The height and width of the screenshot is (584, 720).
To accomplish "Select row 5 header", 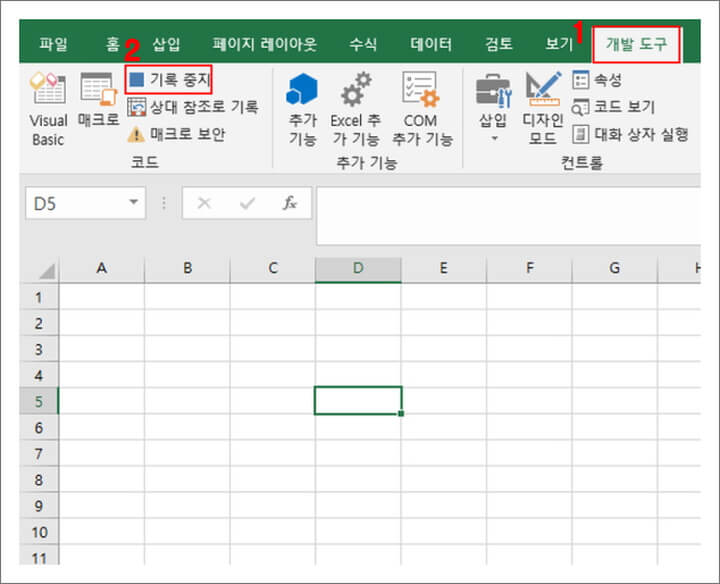I will click(39, 401).
